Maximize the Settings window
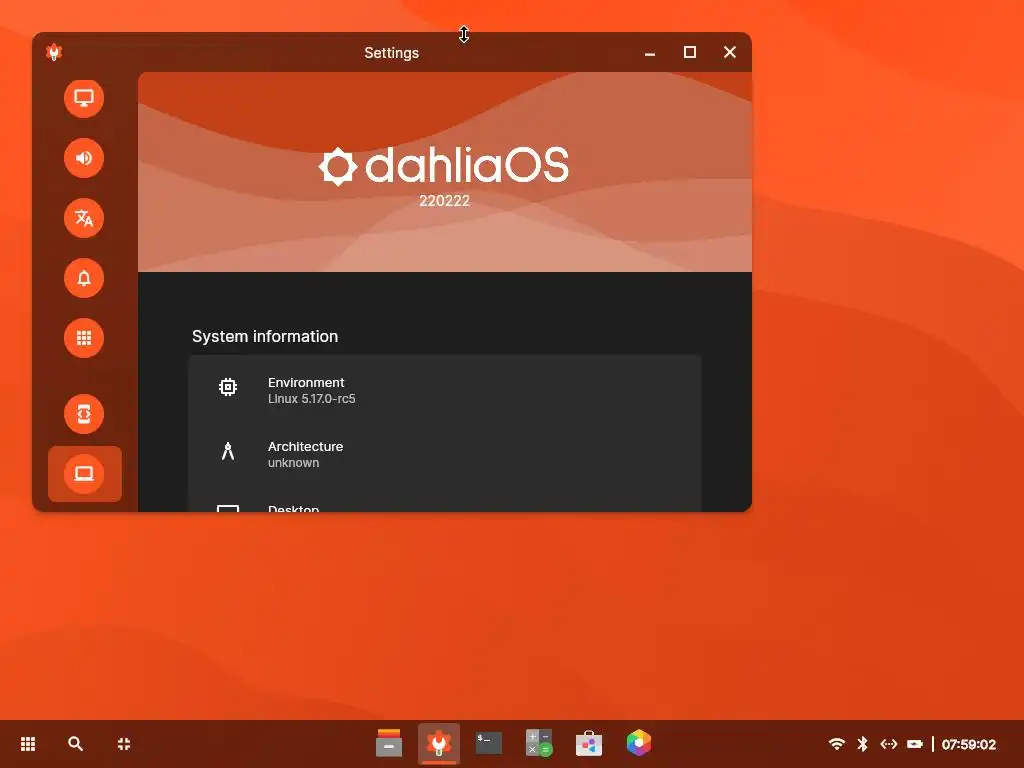1024x768 pixels. [x=690, y=52]
